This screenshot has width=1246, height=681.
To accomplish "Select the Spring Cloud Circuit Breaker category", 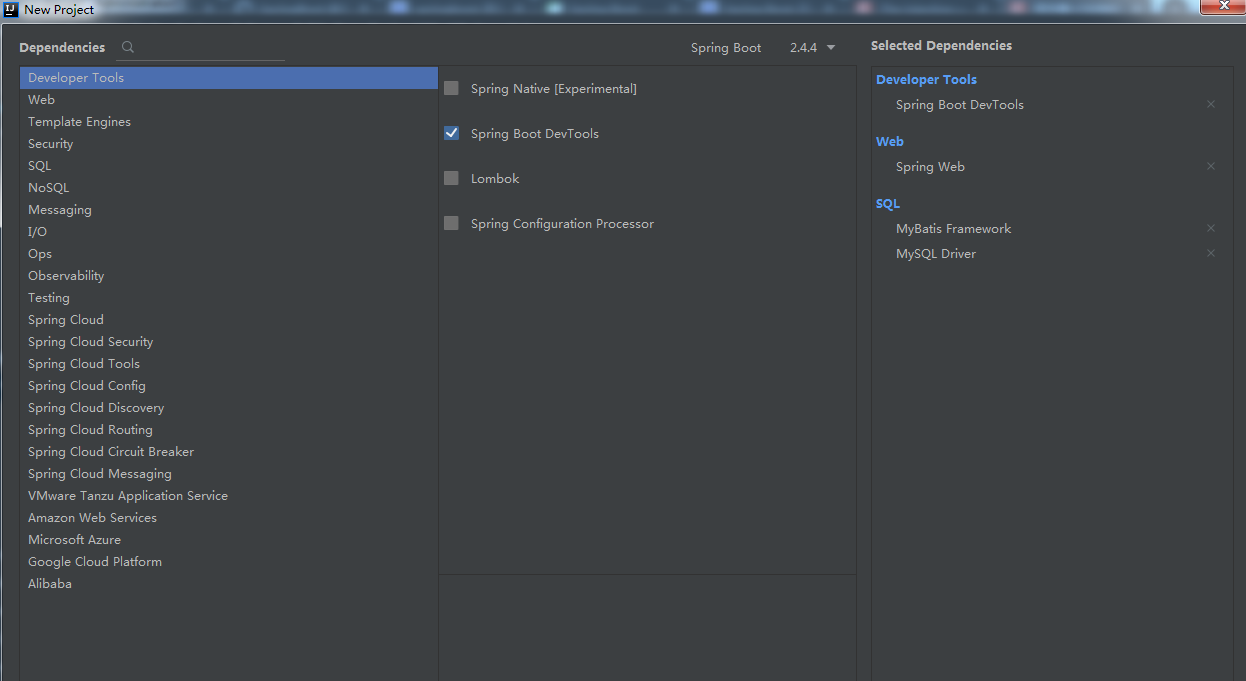I will (229, 451).
